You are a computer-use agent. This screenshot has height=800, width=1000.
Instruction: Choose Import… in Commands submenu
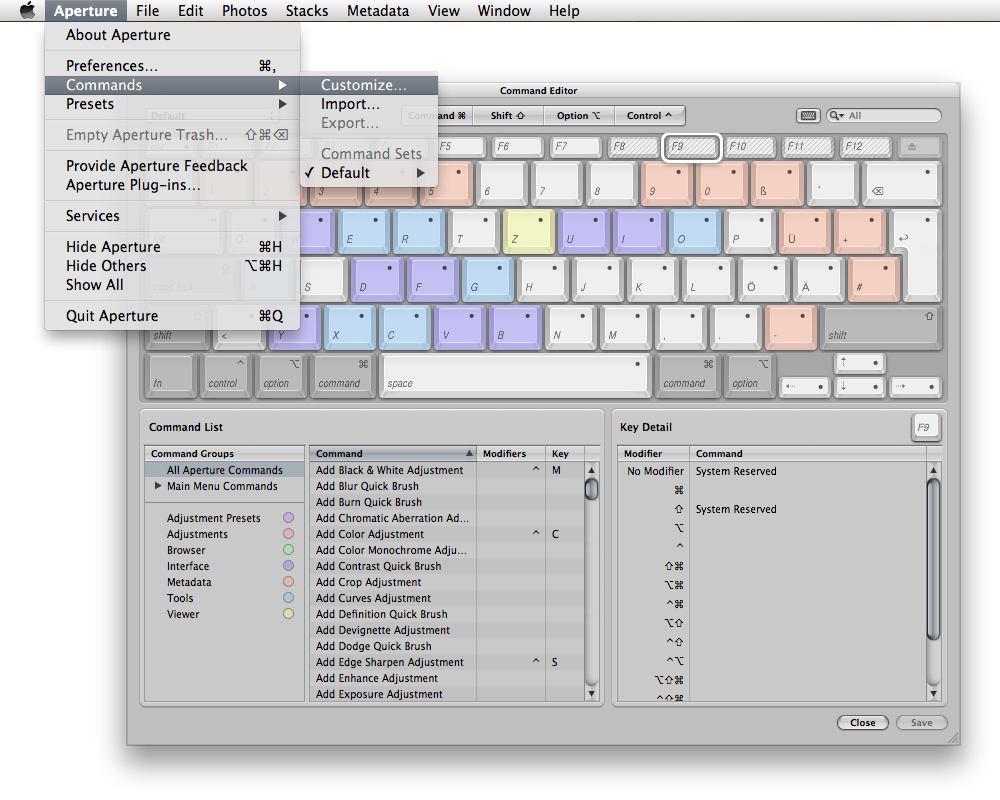pyautogui.click(x=369, y=104)
